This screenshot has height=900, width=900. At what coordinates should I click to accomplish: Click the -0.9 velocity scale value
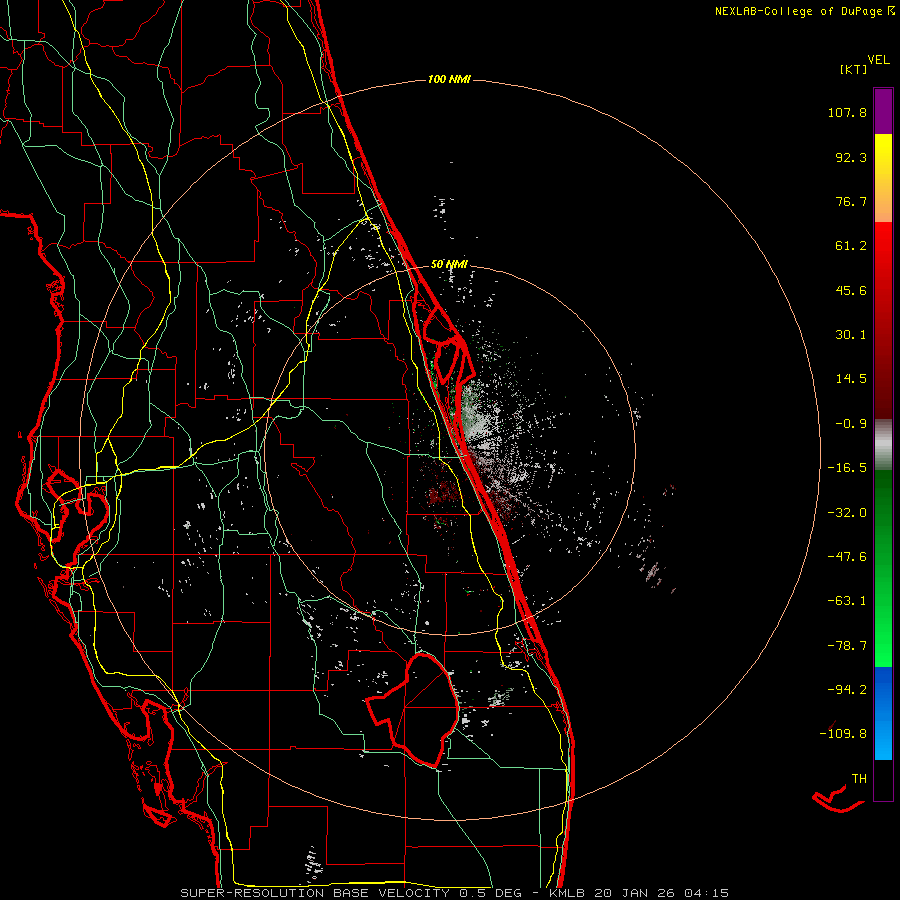(851, 424)
